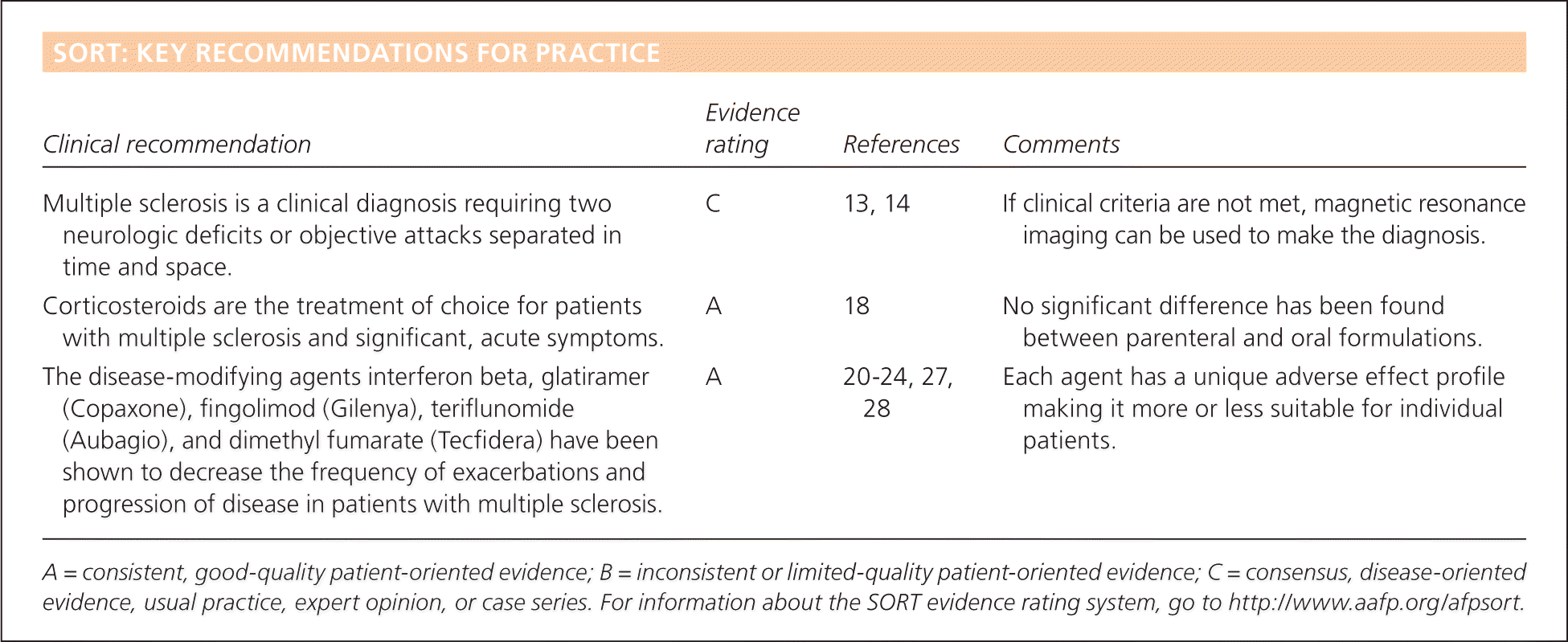Viewport: 1568px width, 642px height.
Task: Click the parenteral and oral formulations comment
Action: click(1242, 322)
